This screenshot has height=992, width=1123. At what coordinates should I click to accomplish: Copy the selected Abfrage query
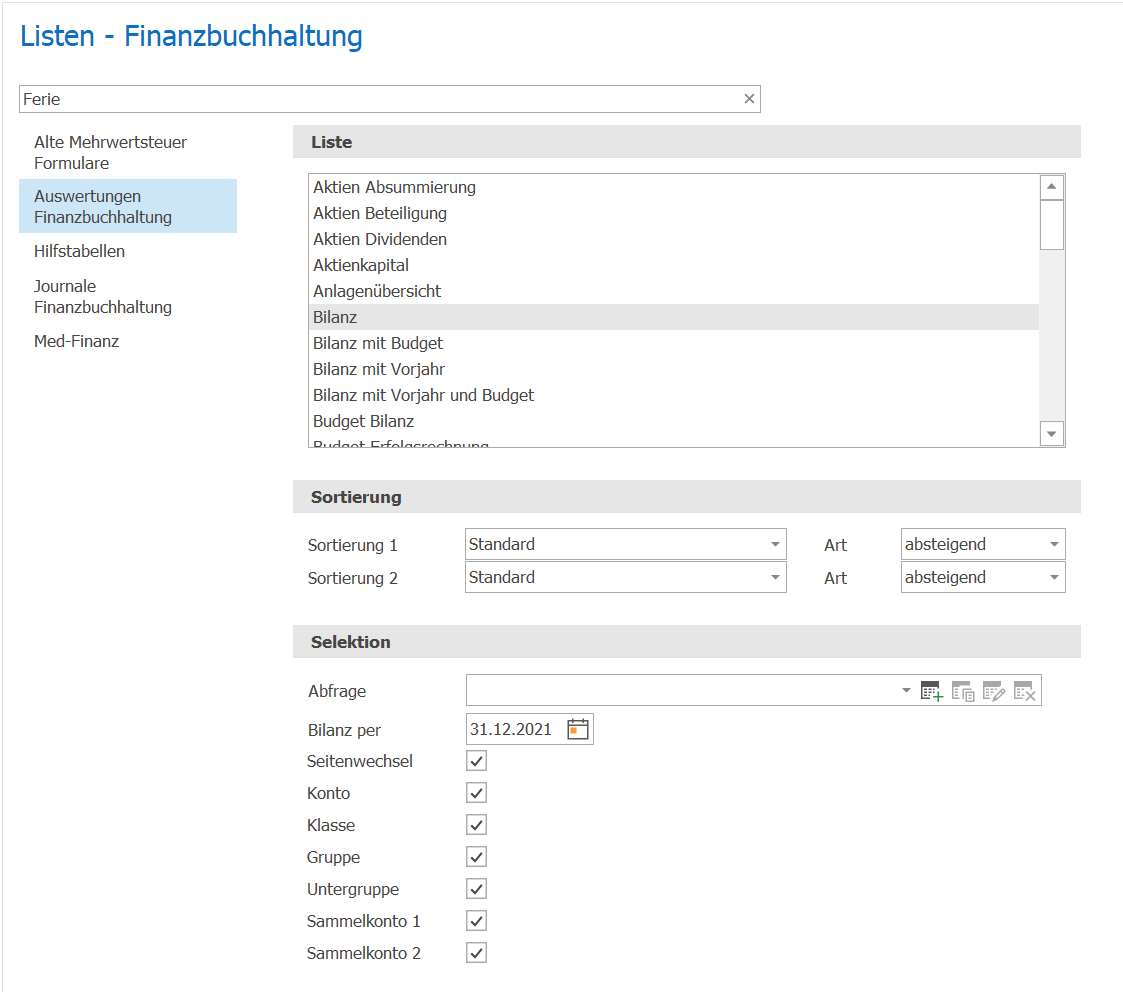[x=963, y=691]
